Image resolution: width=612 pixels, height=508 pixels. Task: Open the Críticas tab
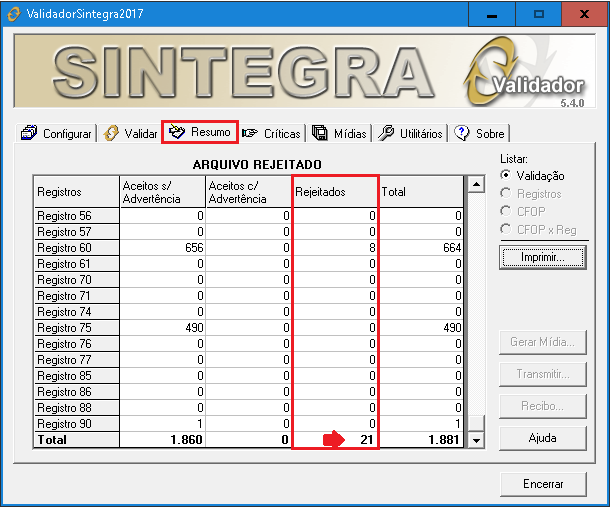272,133
